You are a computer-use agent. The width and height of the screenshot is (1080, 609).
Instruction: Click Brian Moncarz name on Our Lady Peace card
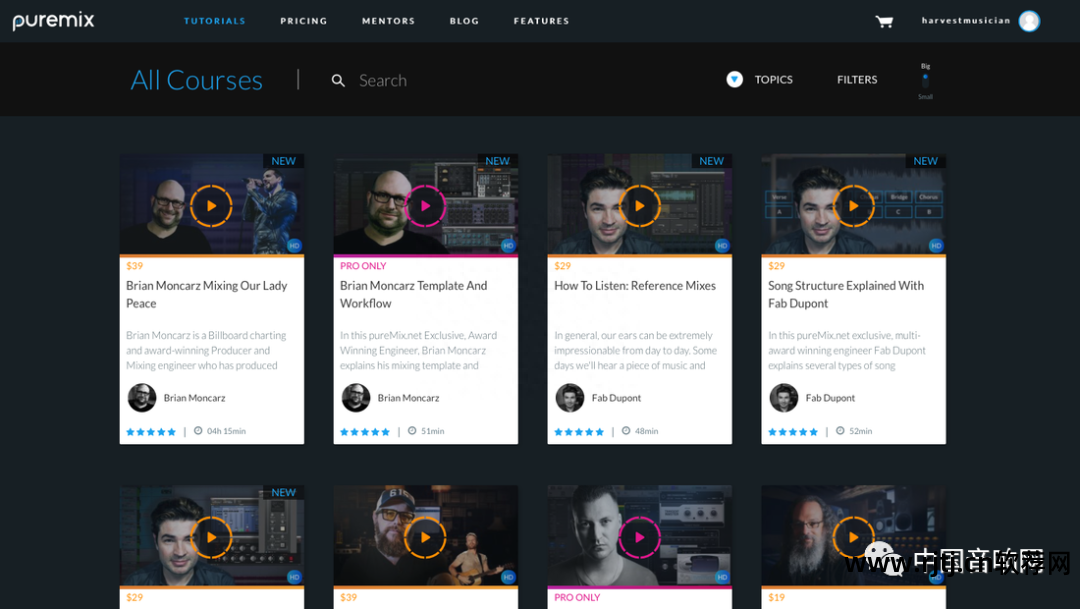pyautogui.click(x=194, y=398)
